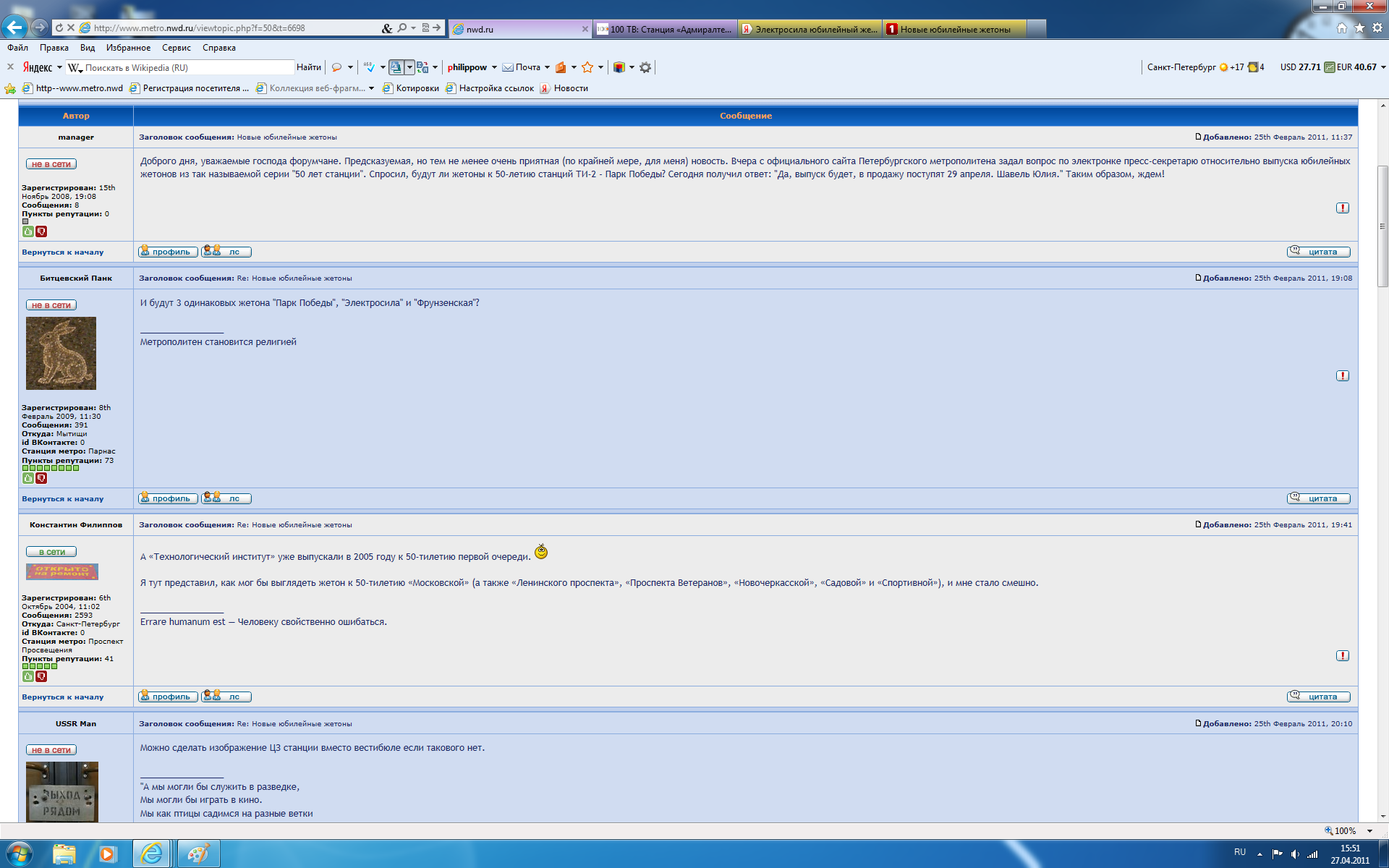The image size is (1389, 868).
Task: Click the Wikipedia search input field
Action: coord(188,67)
